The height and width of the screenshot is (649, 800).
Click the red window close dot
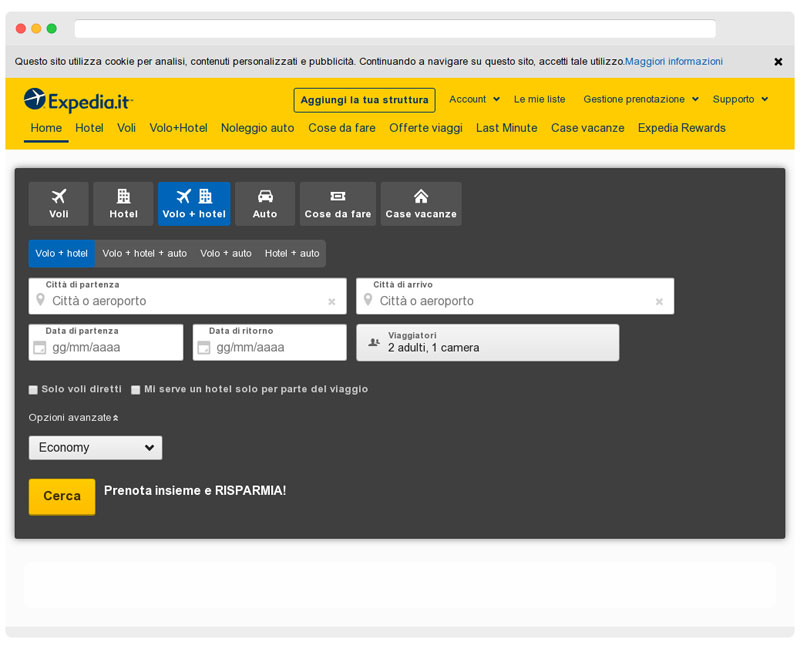[21, 29]
